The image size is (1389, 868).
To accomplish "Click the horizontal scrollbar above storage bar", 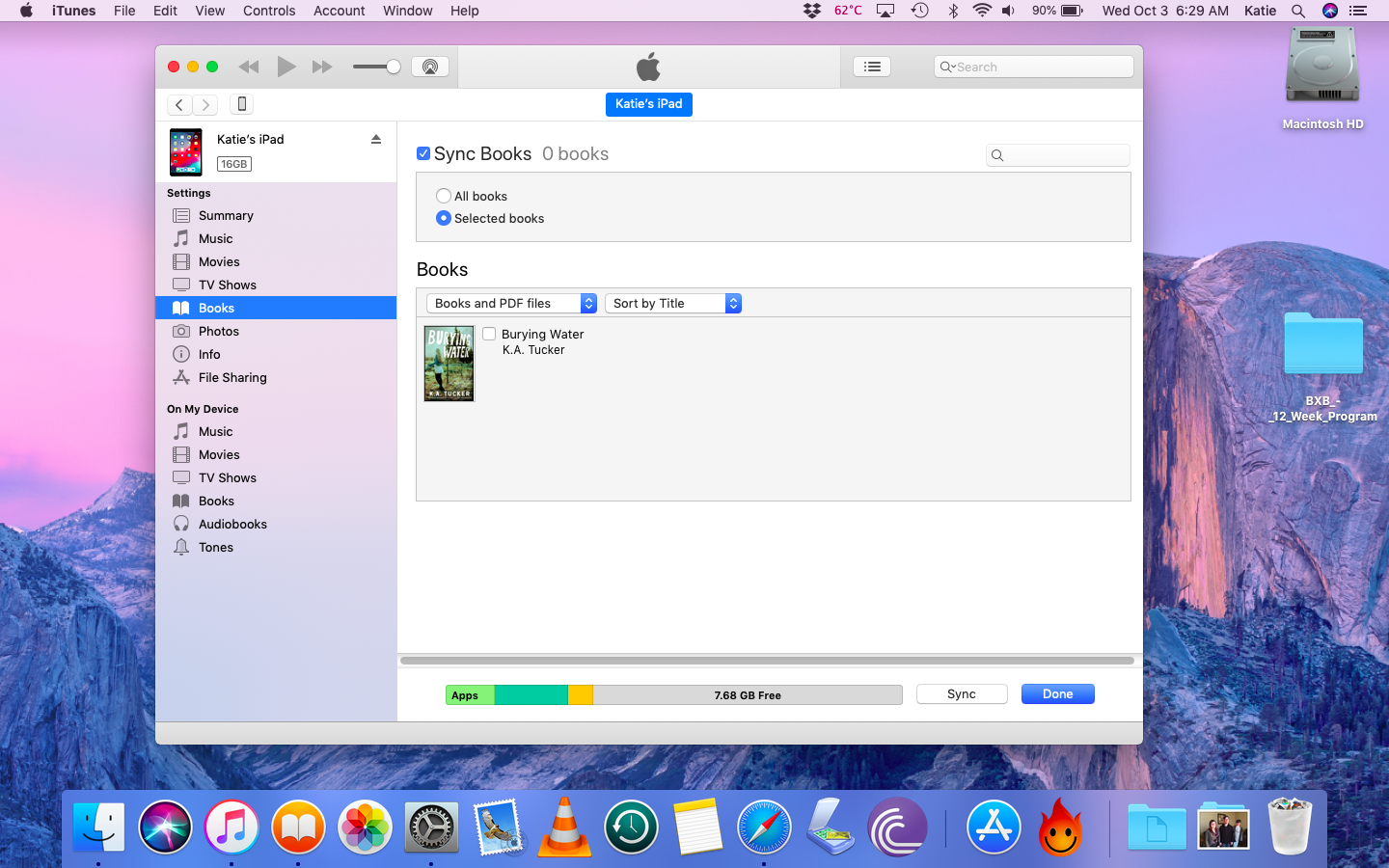I will coord(768,661).
